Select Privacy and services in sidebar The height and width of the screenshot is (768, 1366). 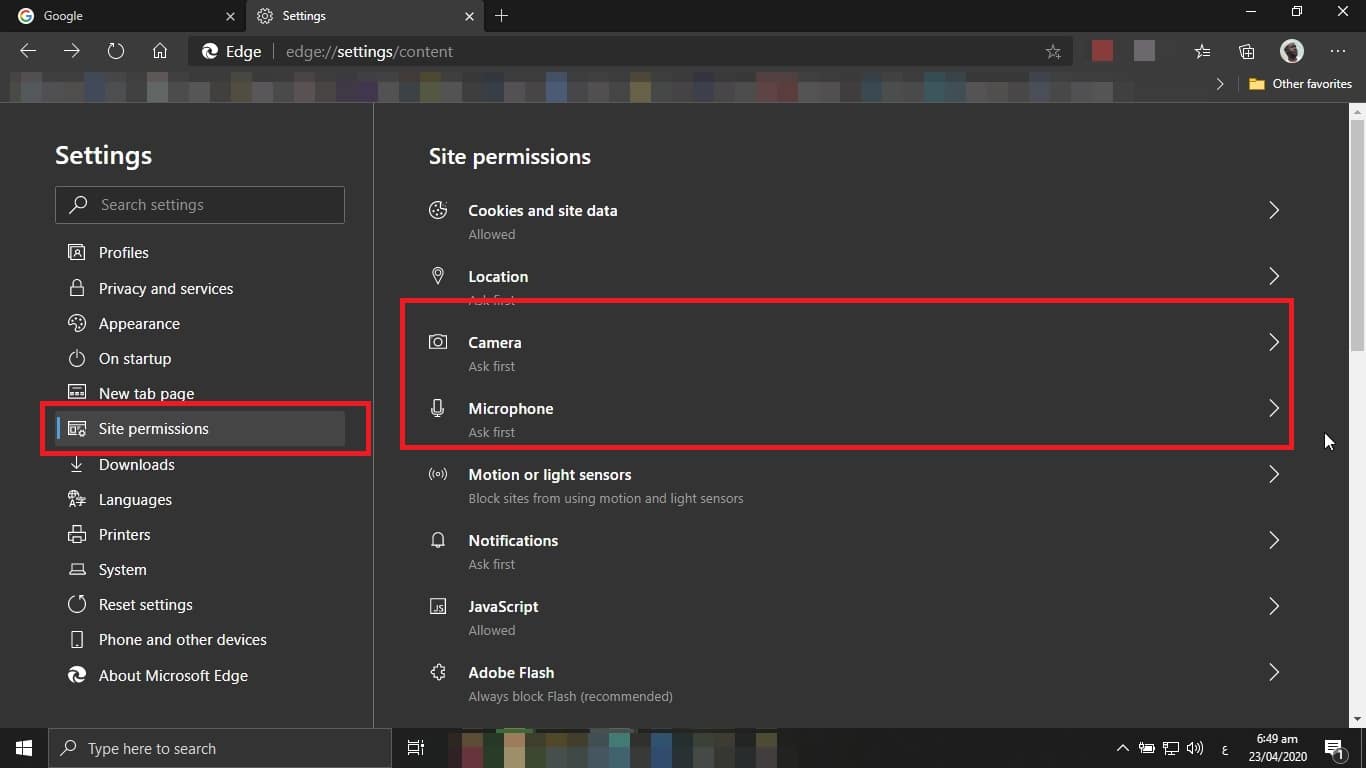[x=166, y=288]
